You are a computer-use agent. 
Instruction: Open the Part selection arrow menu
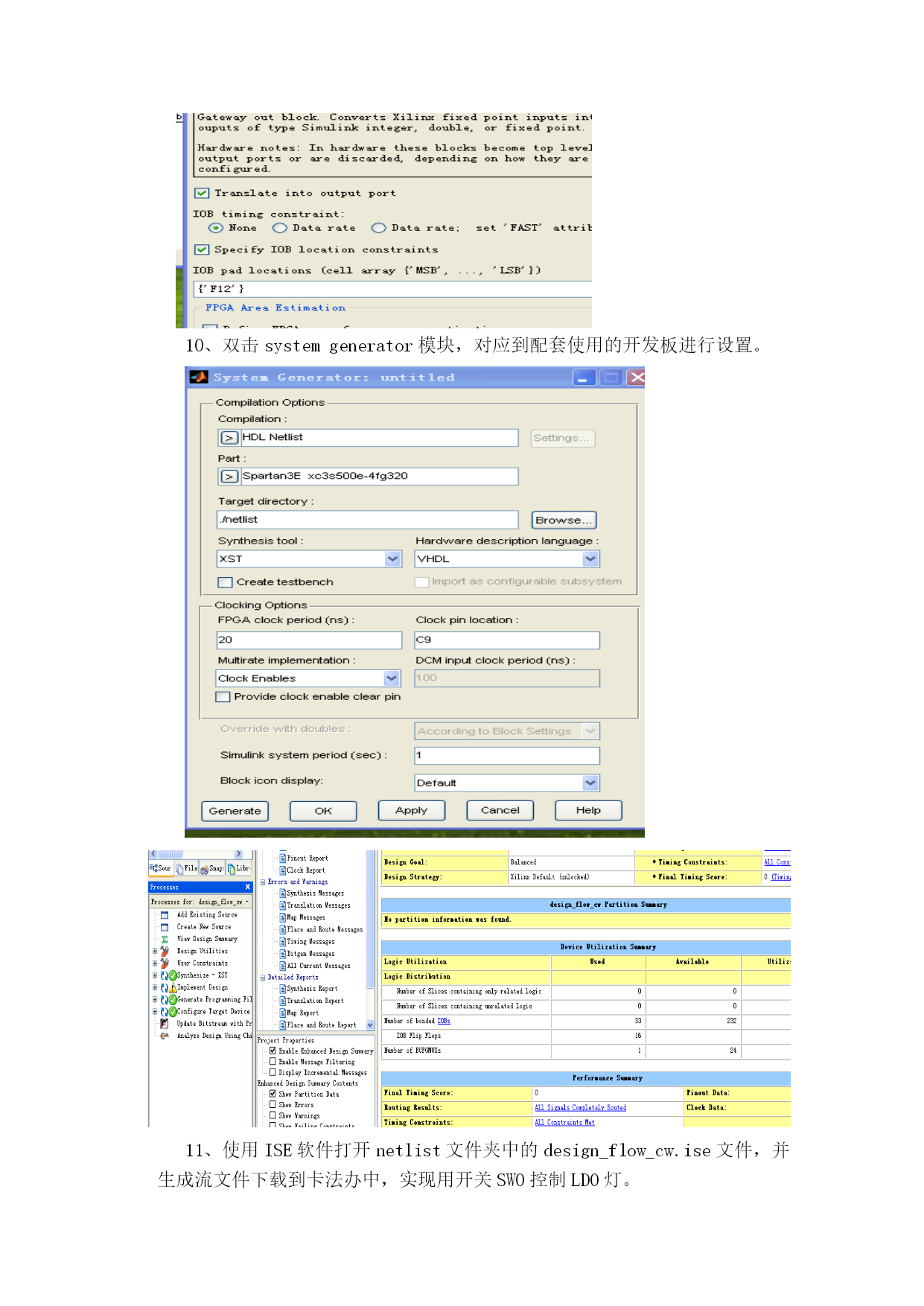point(229,477)
